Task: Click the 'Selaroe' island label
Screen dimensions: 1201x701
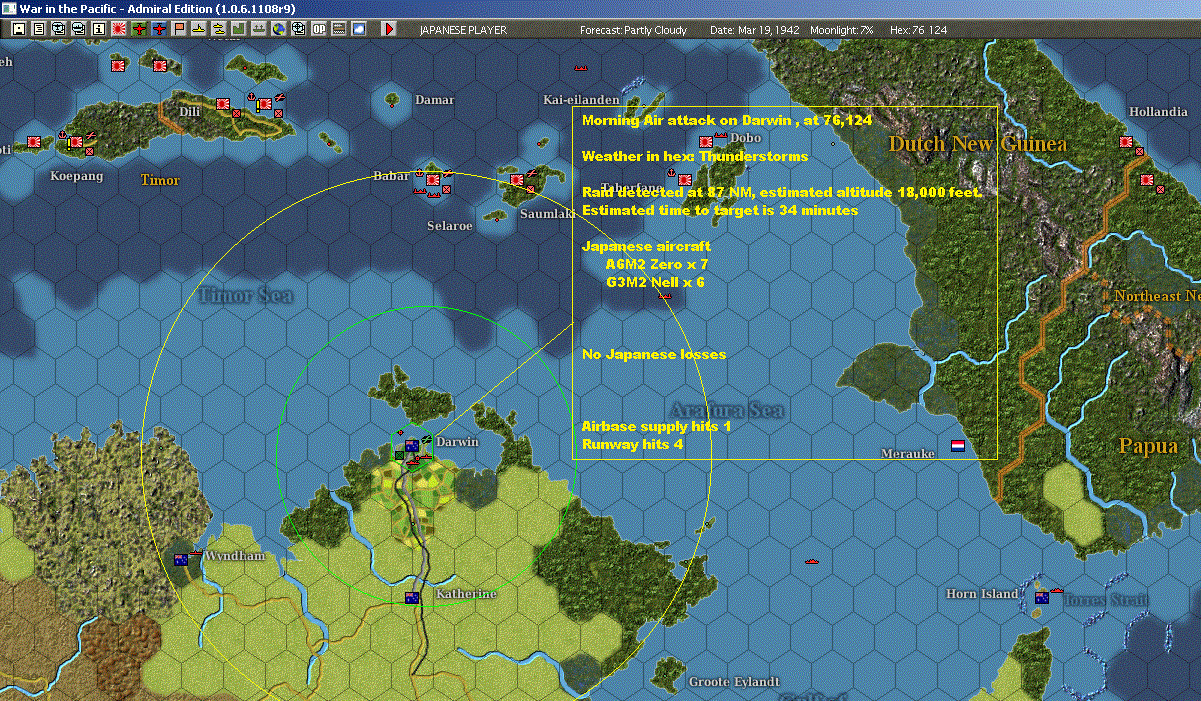Action: pyautogui.click(x=450, y=226)
